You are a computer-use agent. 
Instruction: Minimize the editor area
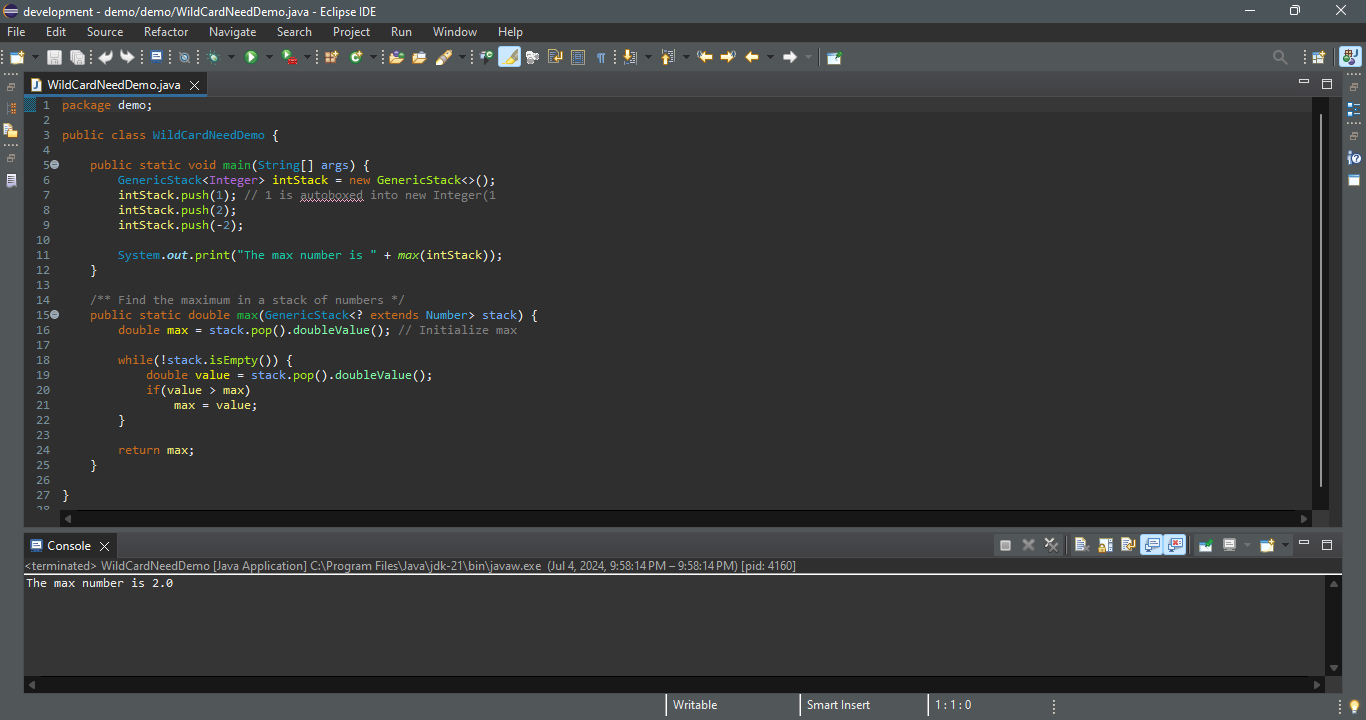point(1303,83)
